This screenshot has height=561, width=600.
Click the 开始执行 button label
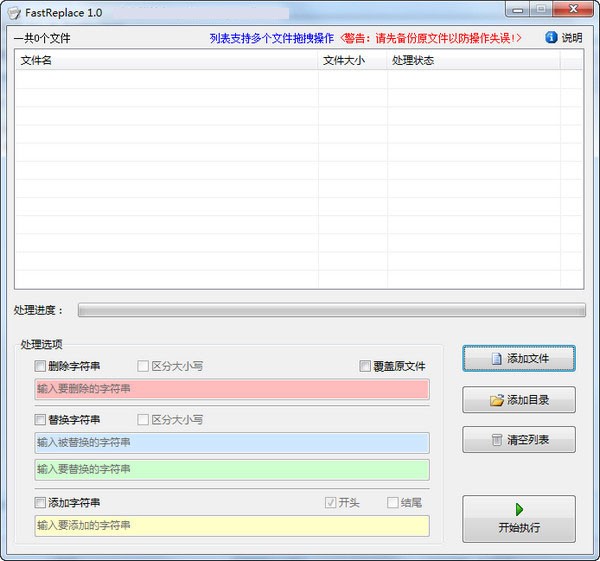(x=519, y=528)
